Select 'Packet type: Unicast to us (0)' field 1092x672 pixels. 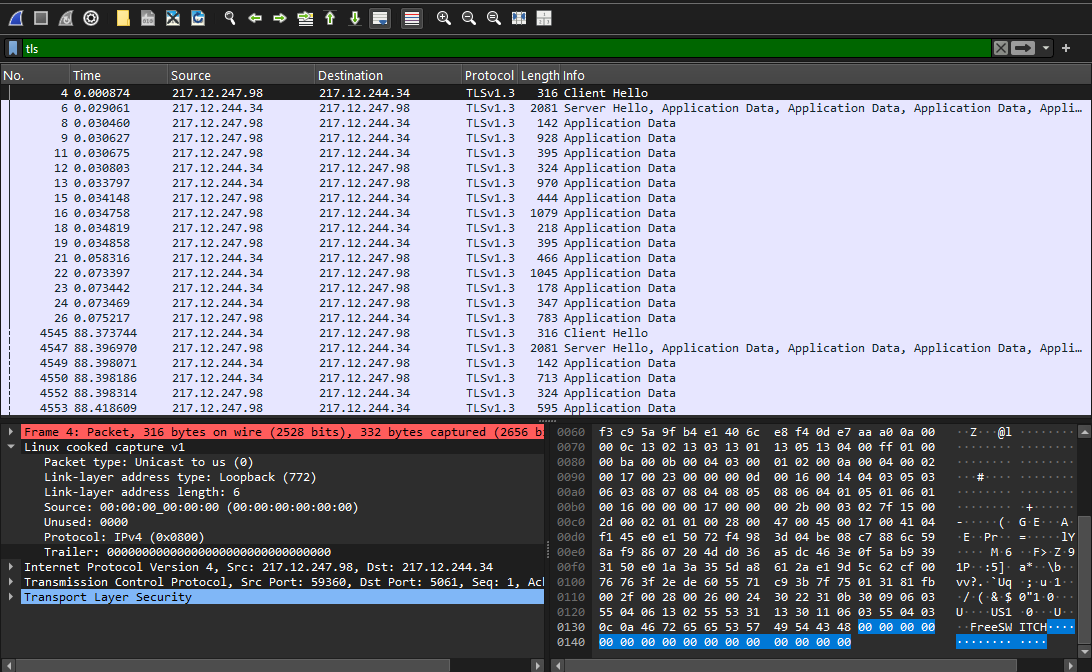tap(148, 462)
